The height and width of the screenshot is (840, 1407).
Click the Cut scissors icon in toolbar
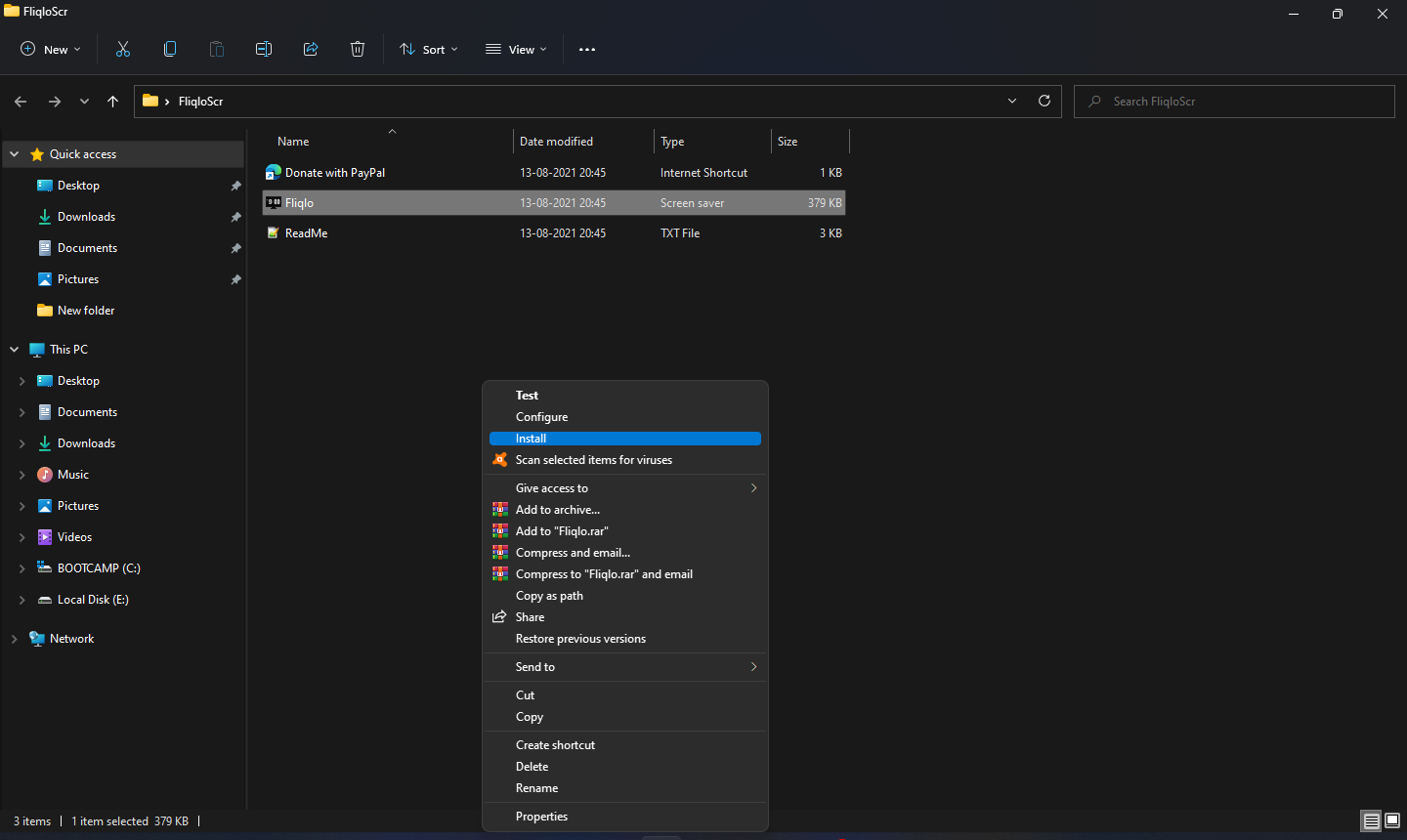coord(123,49)
